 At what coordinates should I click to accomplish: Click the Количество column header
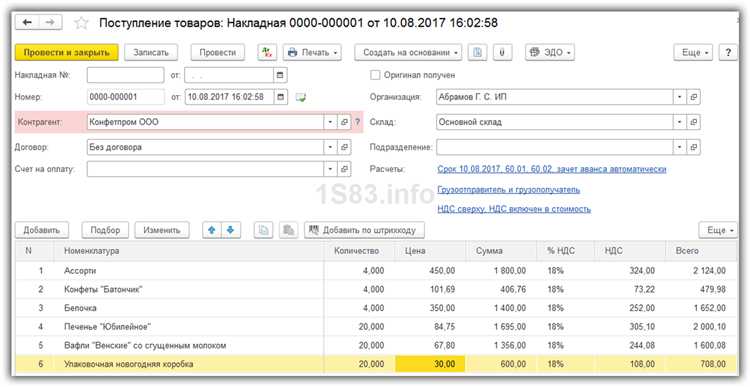(x=359, y=251)
